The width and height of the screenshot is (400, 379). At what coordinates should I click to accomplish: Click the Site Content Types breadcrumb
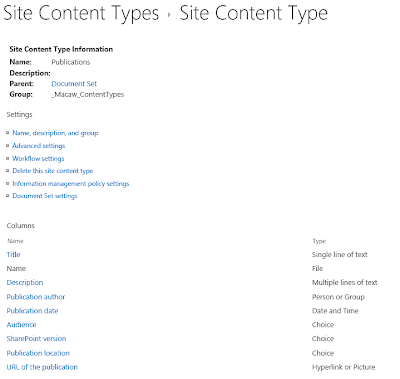click(81, 14)
